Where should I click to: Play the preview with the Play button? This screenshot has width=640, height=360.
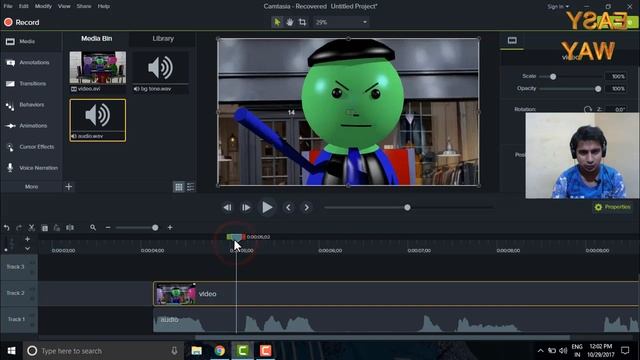click(x=267, y=207)
